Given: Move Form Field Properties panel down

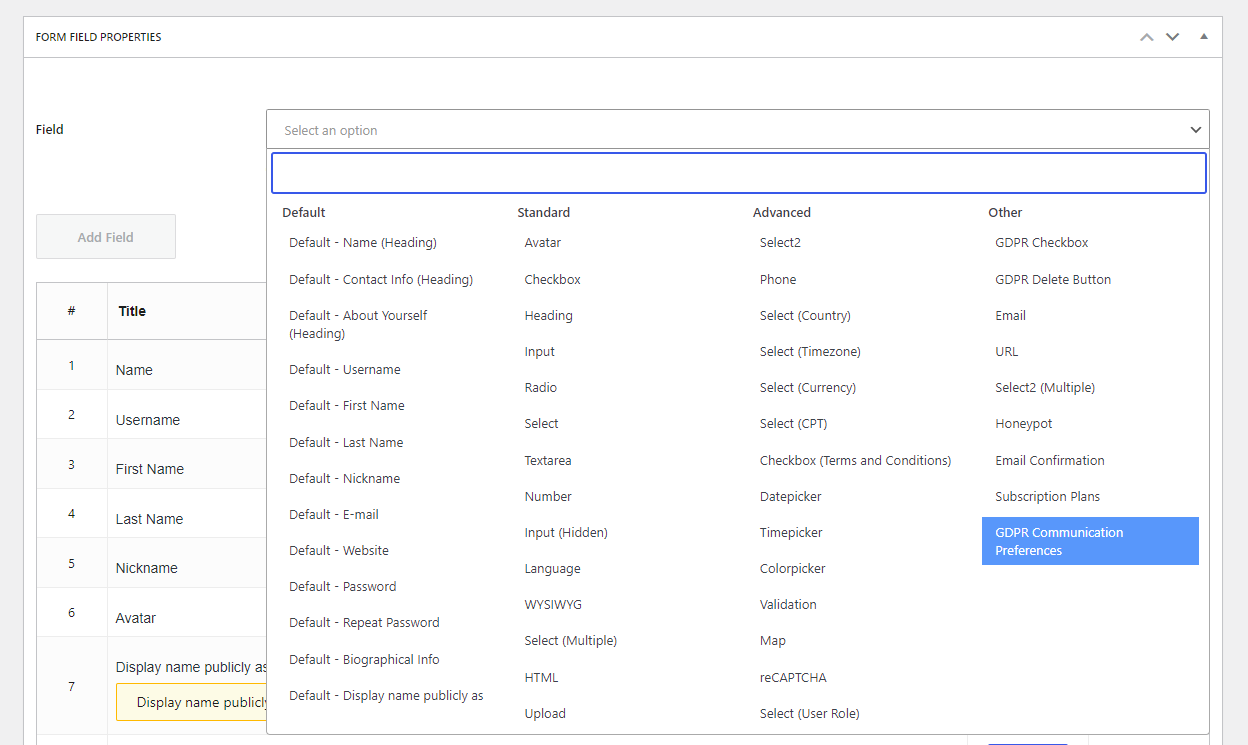Looking at the screenshot, I should click(x=1173, y=37).
